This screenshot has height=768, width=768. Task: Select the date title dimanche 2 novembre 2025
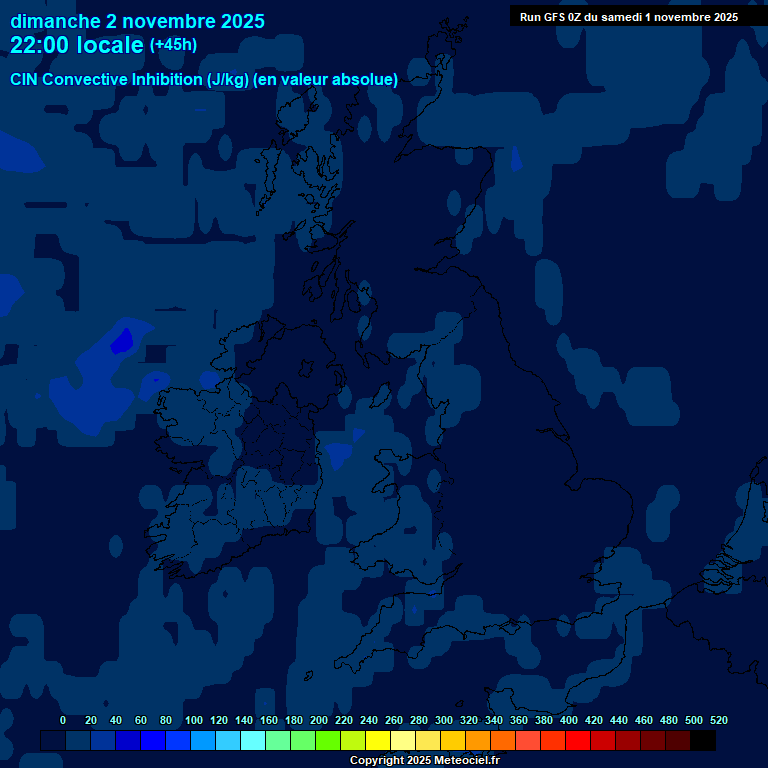click(x=137, y=21)
